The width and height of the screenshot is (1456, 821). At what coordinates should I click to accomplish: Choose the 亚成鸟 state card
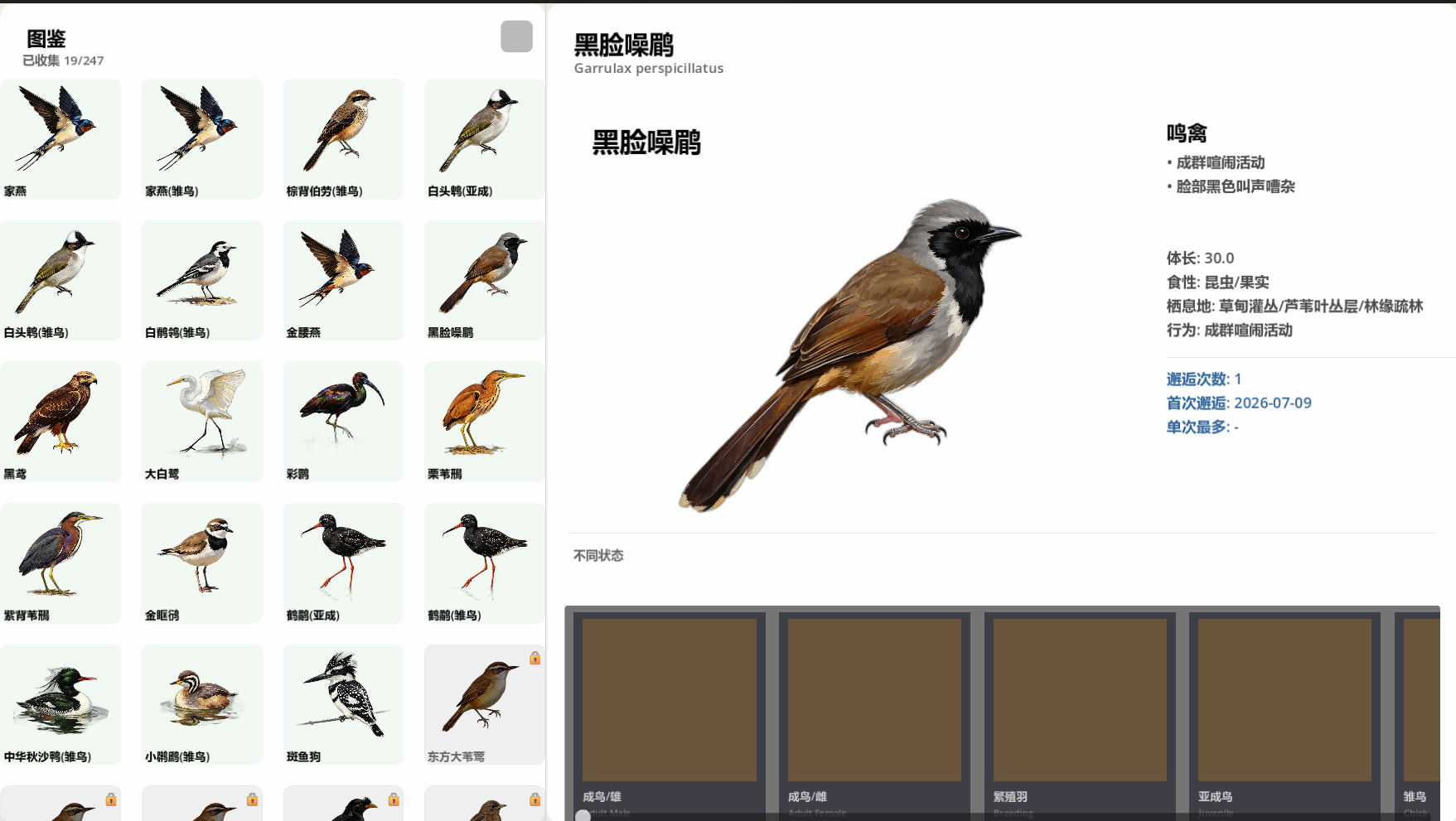pyautogui.click(x=1284, y=717)
